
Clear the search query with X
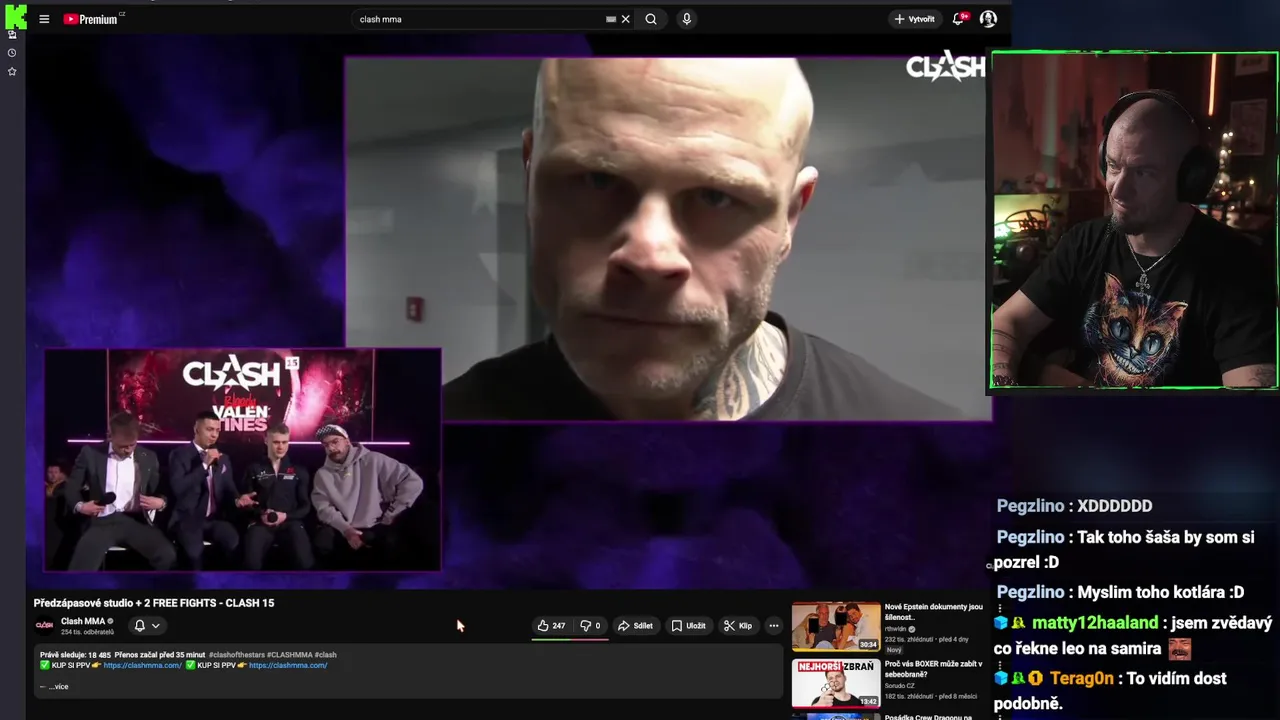click(x=626, y=19)
